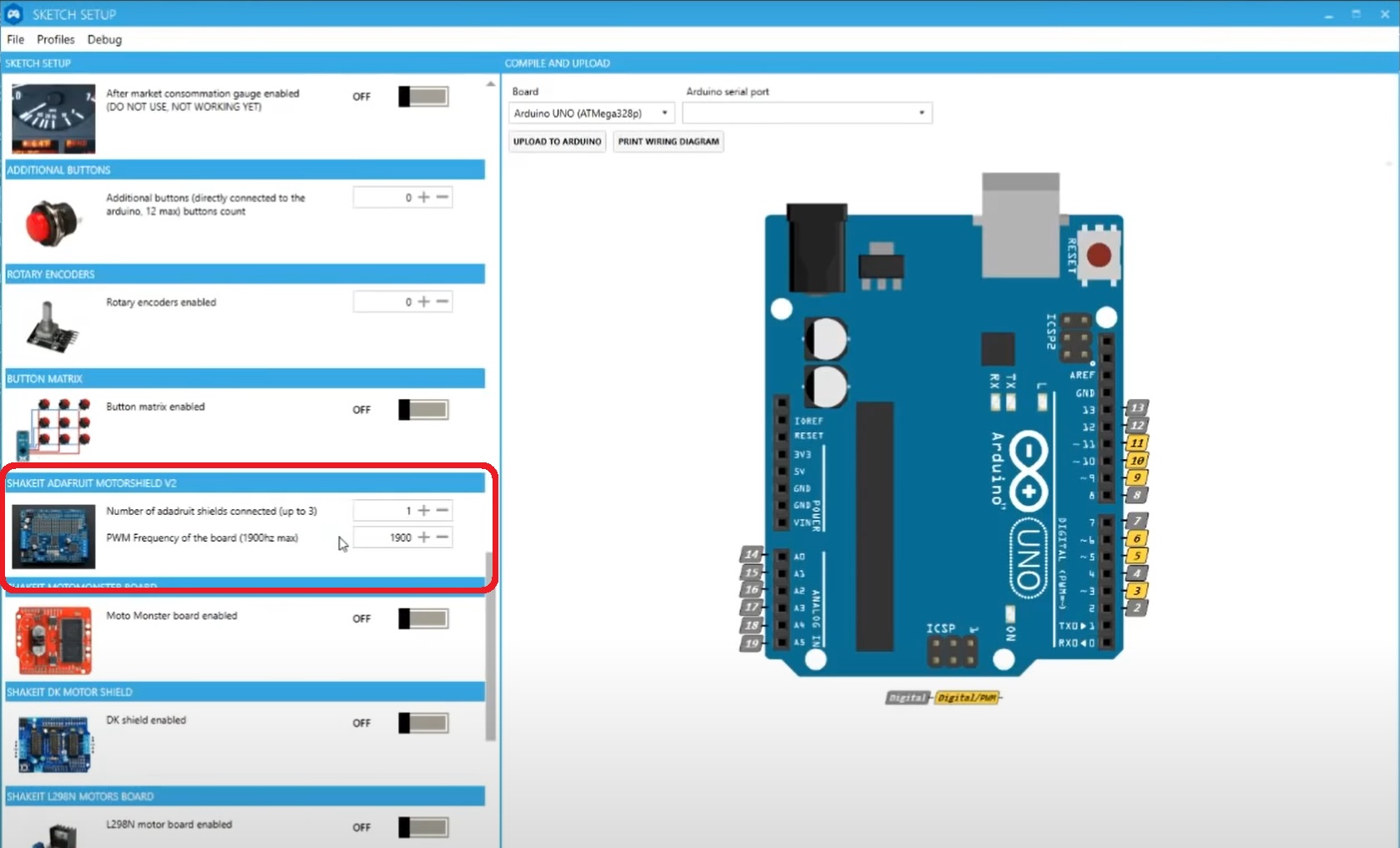Click PWM pin 9 label on diagram
The height and width of the screenshot is (848, 1400).
1137,478
